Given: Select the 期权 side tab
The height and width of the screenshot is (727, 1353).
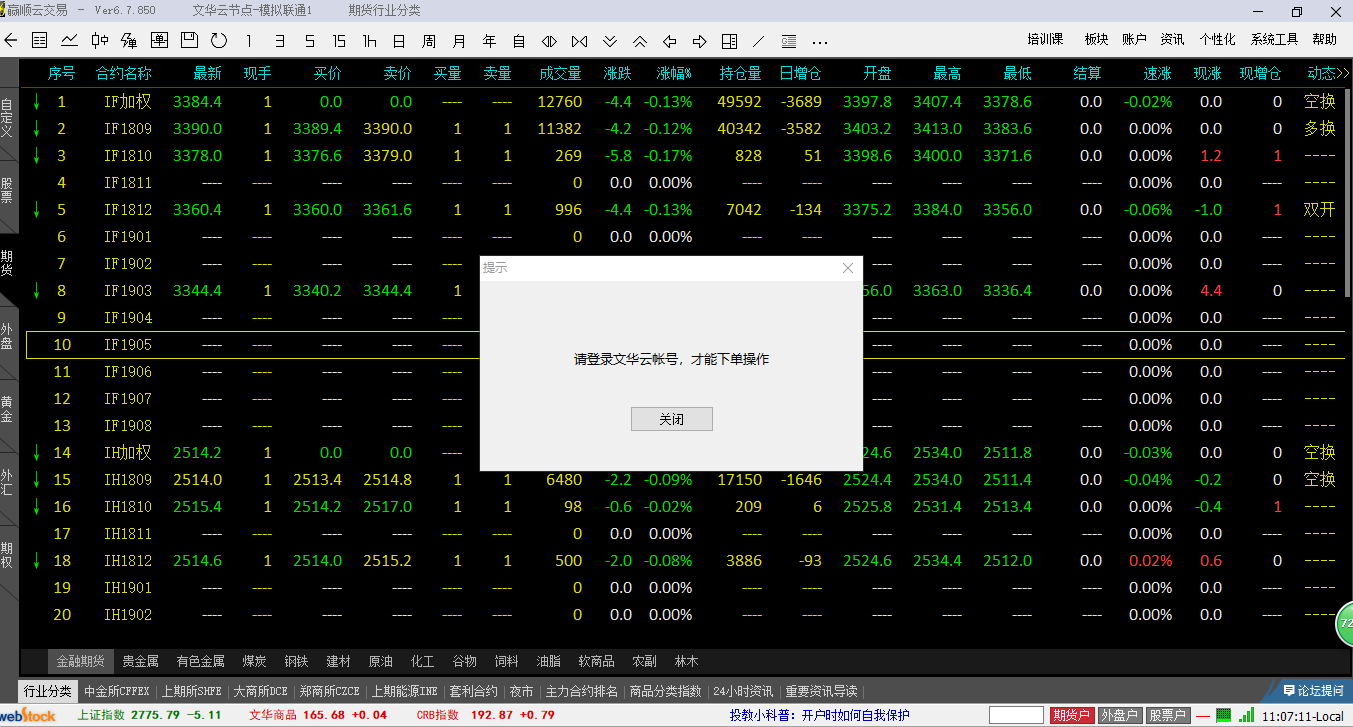Looking at the screenshot, I should pos(8,555).
